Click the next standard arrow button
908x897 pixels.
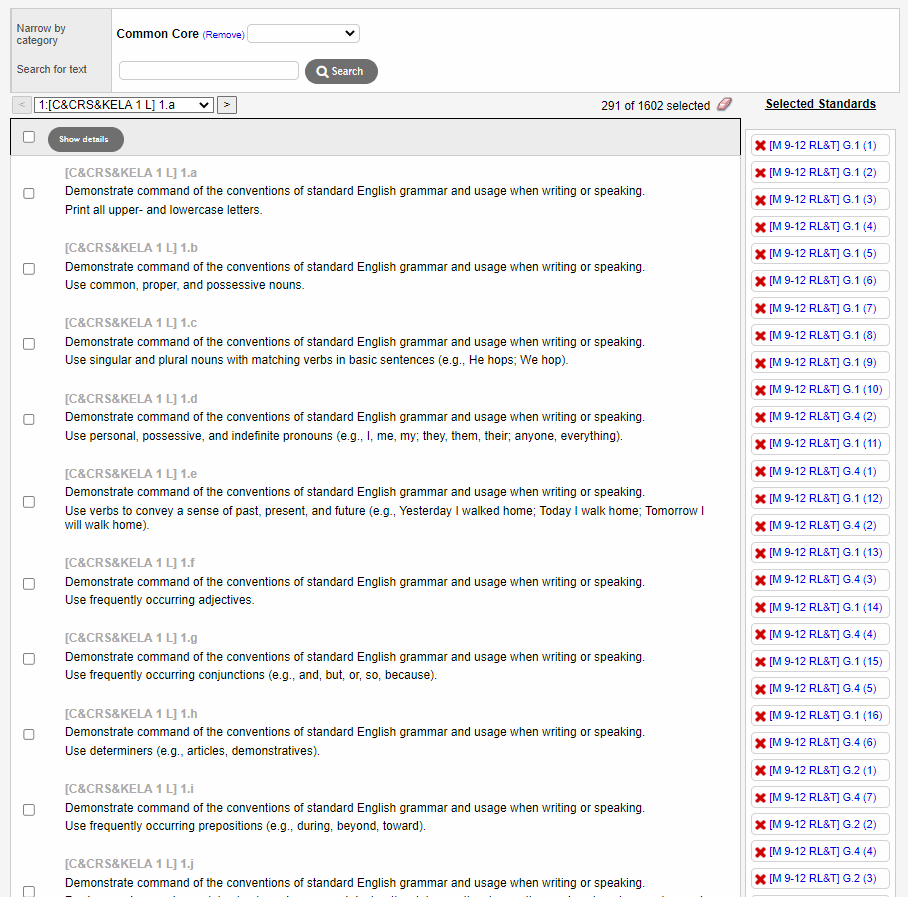click(226, 104)
